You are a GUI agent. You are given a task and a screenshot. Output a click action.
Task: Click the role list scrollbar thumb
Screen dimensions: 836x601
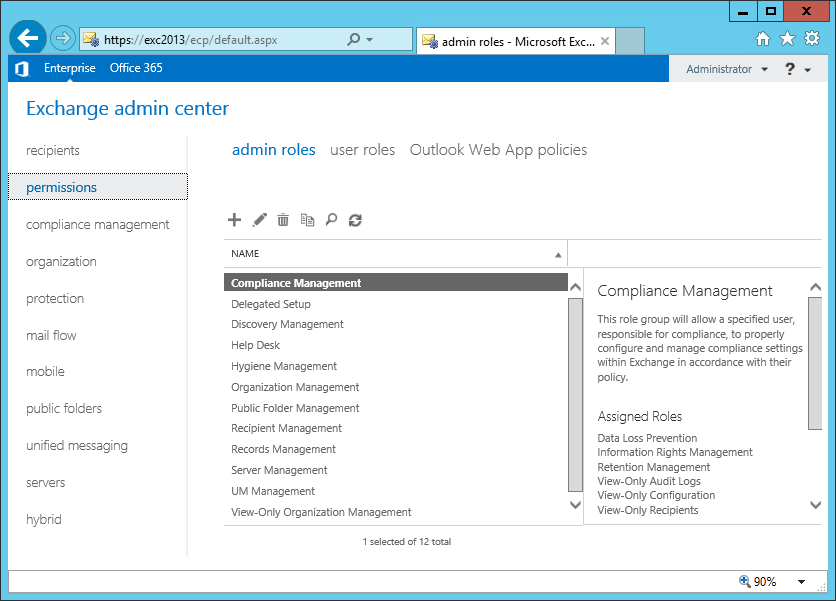point(575,395)
